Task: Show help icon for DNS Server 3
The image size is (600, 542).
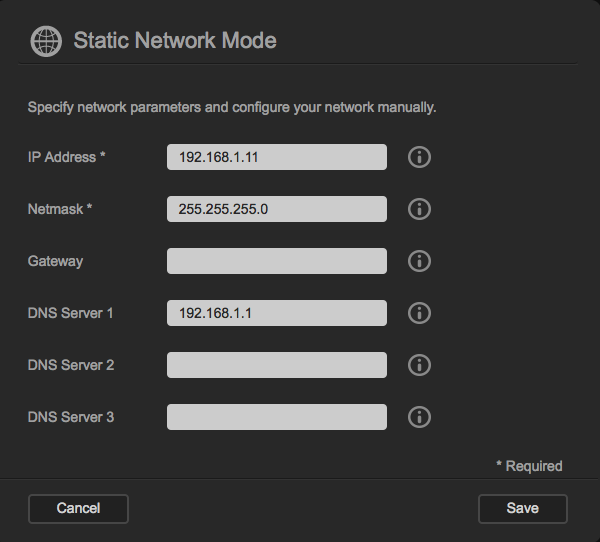Action: 420,417
